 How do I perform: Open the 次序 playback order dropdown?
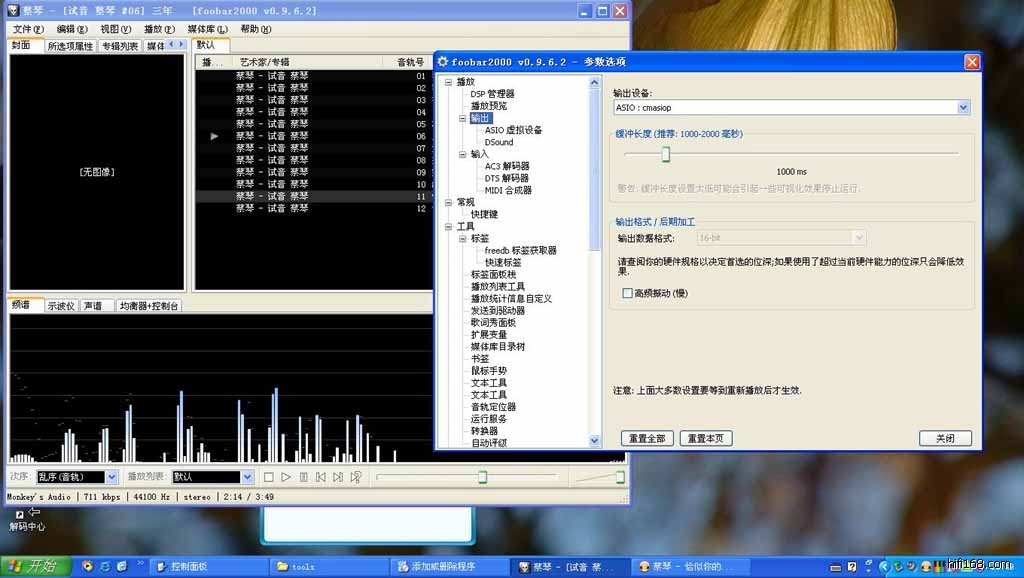coord(111,478)
